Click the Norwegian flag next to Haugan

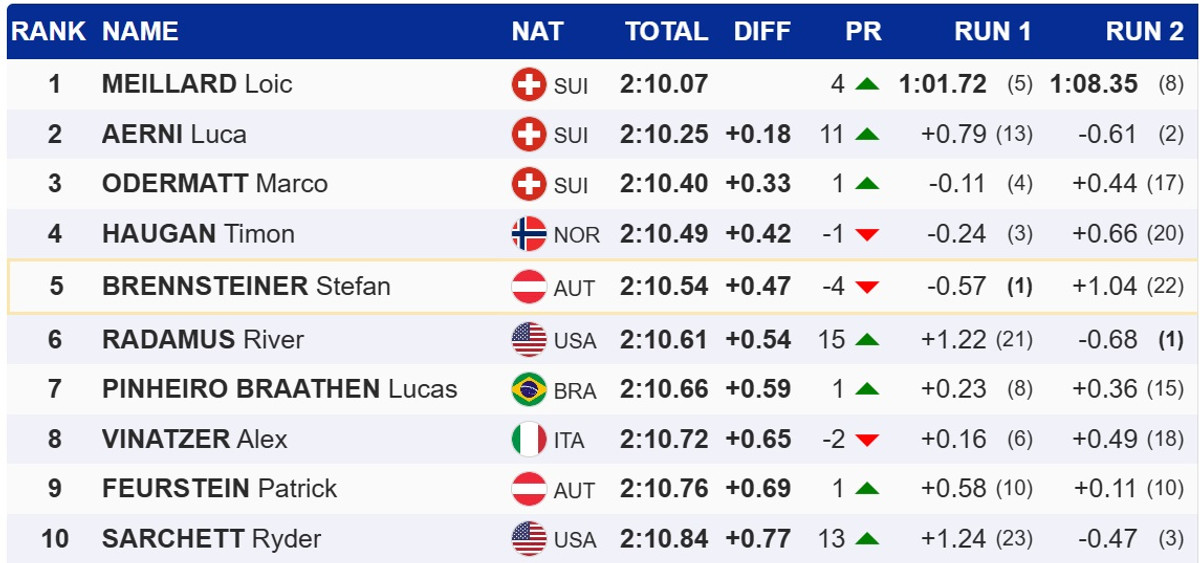tap(529, 234)
